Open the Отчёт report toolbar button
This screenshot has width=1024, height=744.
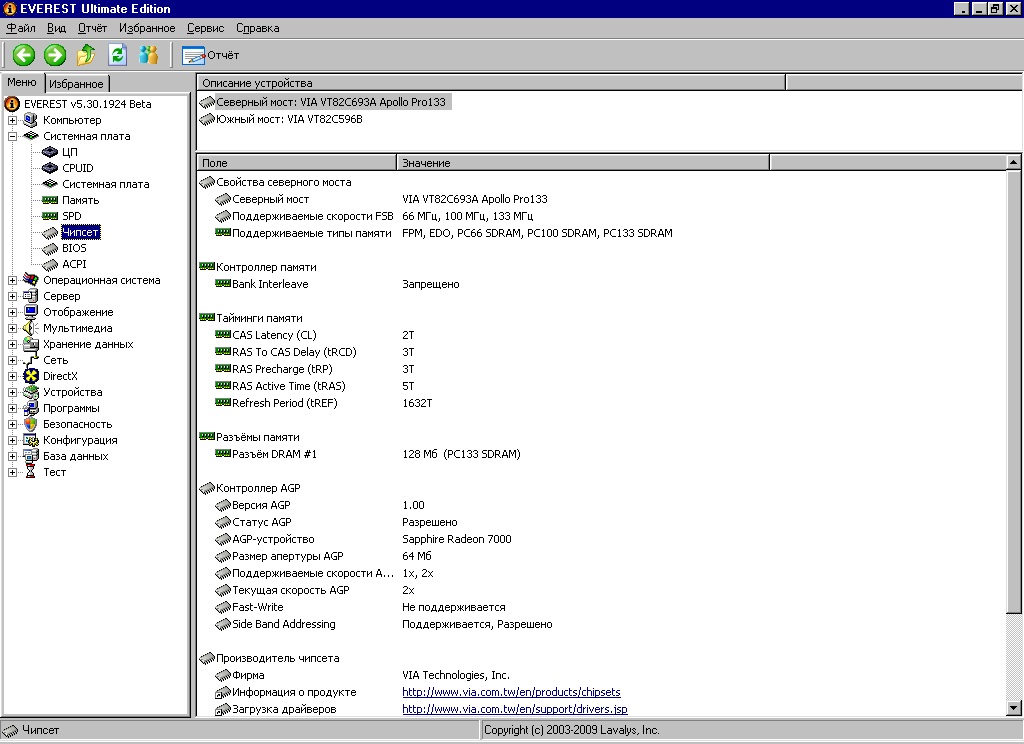point(211,55)
